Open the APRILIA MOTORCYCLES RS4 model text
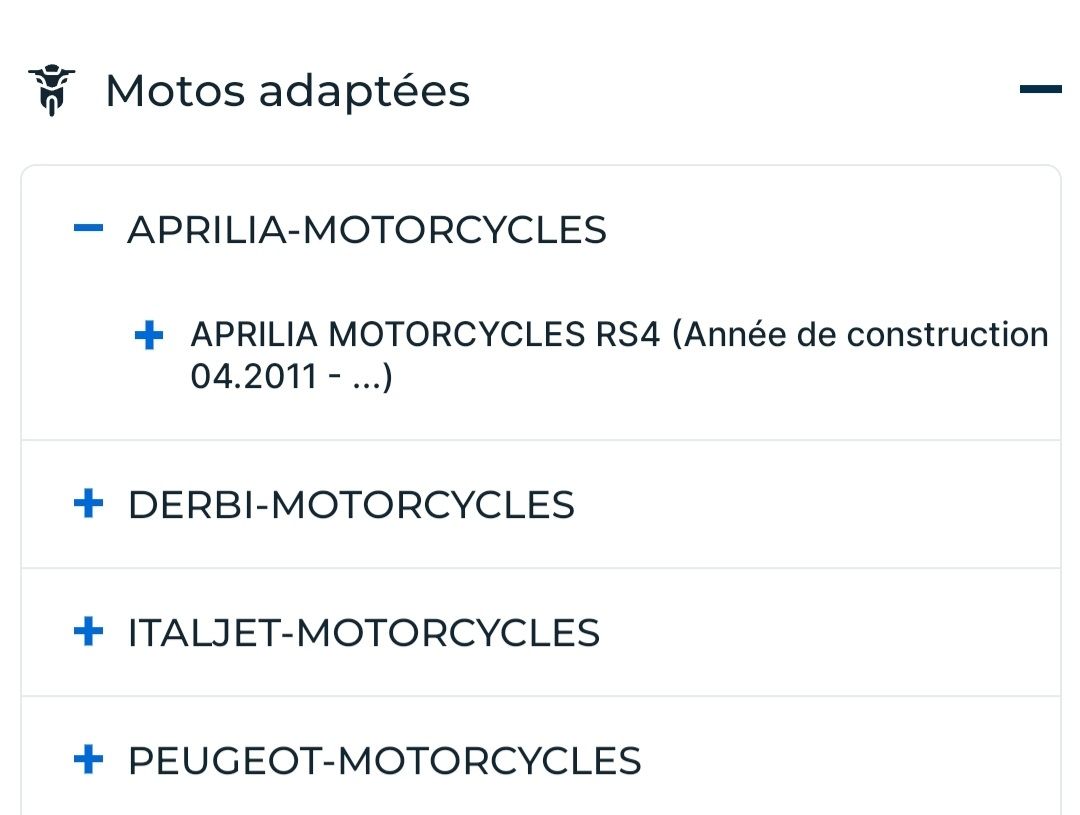The width and height of the screenshot is (1080, 815). 425,334
